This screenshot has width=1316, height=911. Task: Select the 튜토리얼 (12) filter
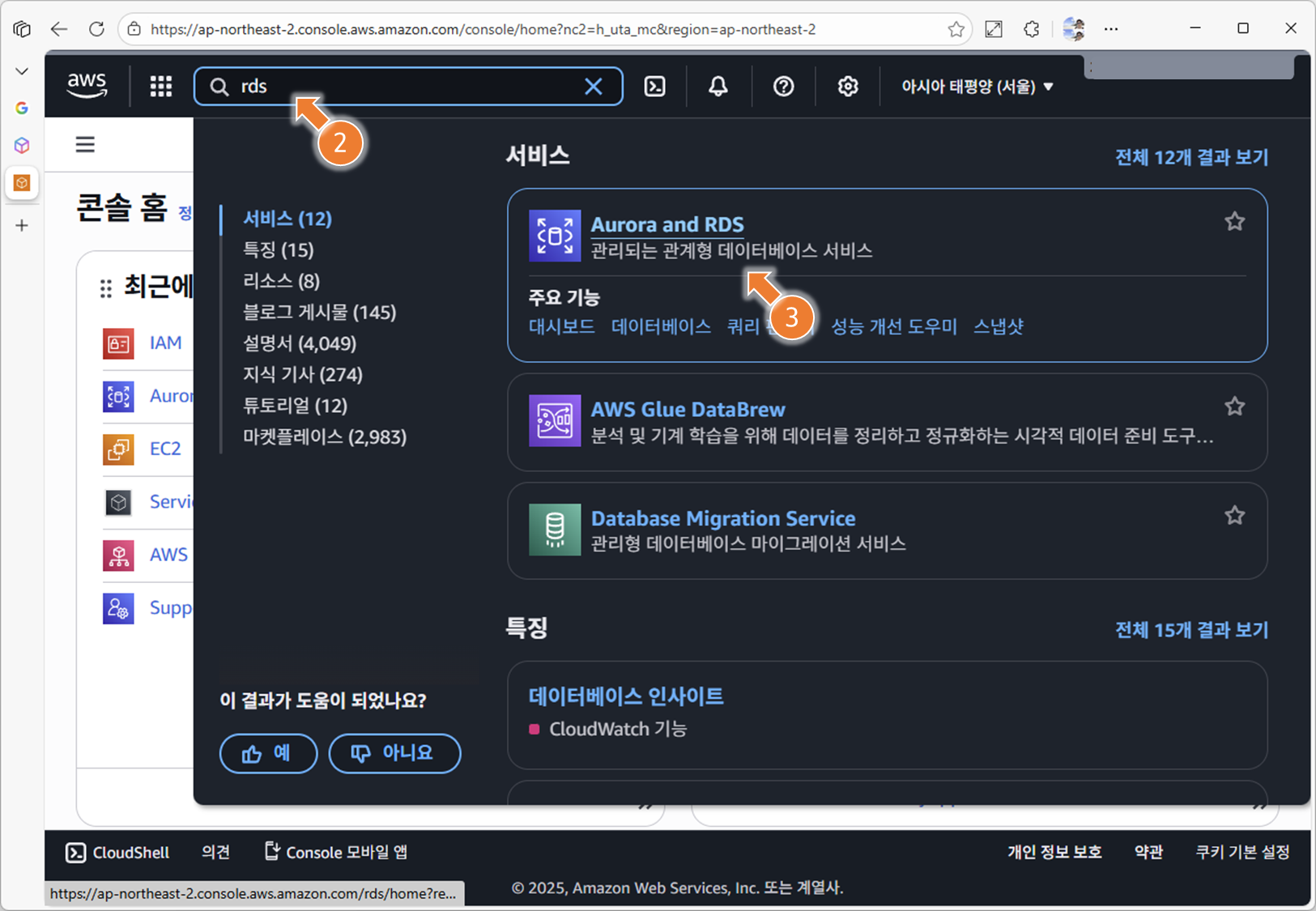tap(295, 406)
